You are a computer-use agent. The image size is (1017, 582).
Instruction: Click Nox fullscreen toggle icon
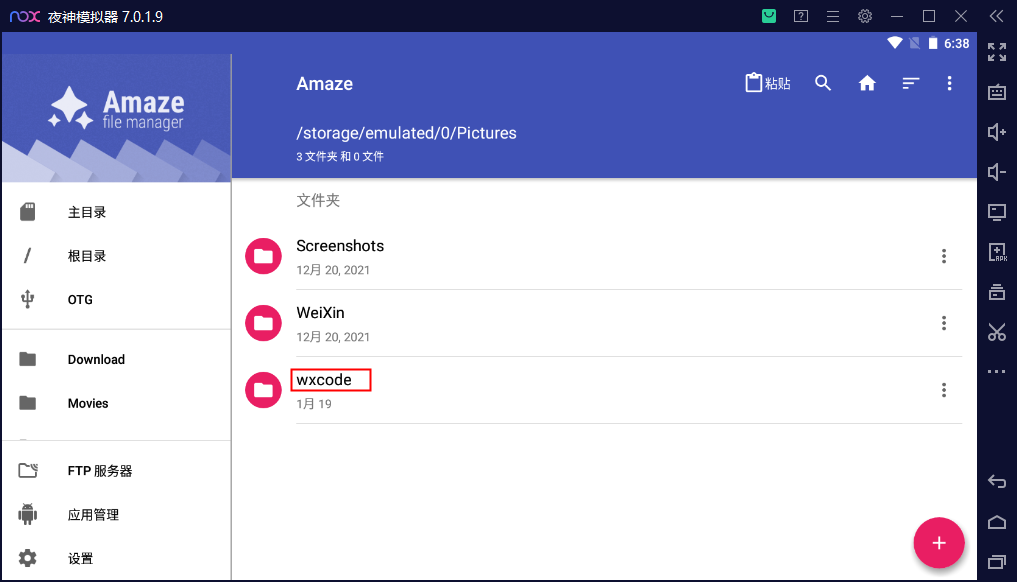(x=997, y=52)
